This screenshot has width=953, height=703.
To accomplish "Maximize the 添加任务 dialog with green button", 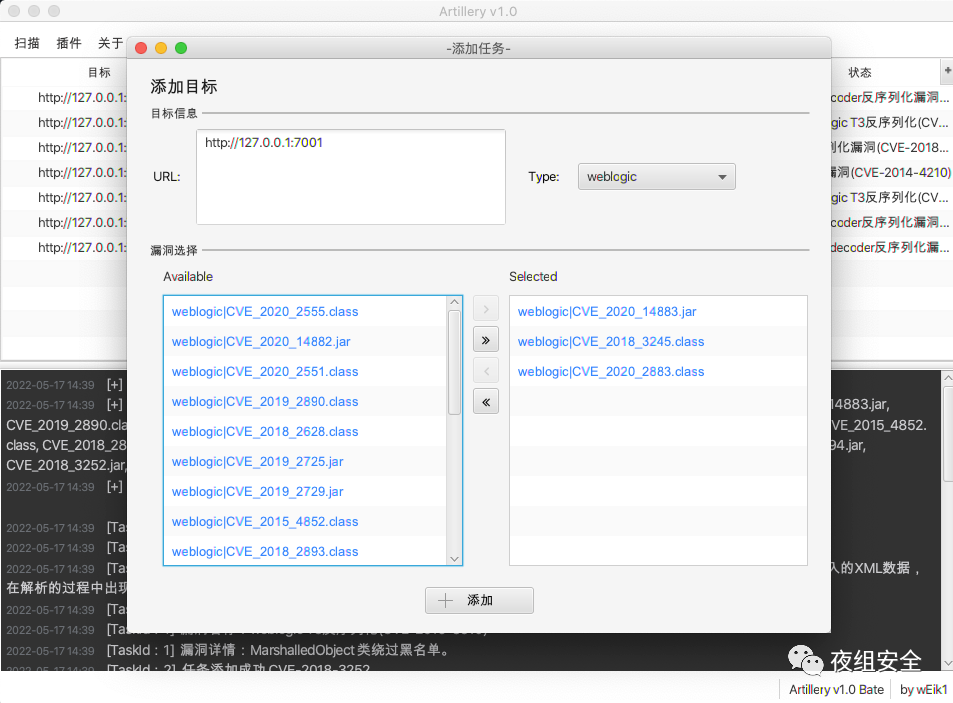I will (x=181, y=48).
